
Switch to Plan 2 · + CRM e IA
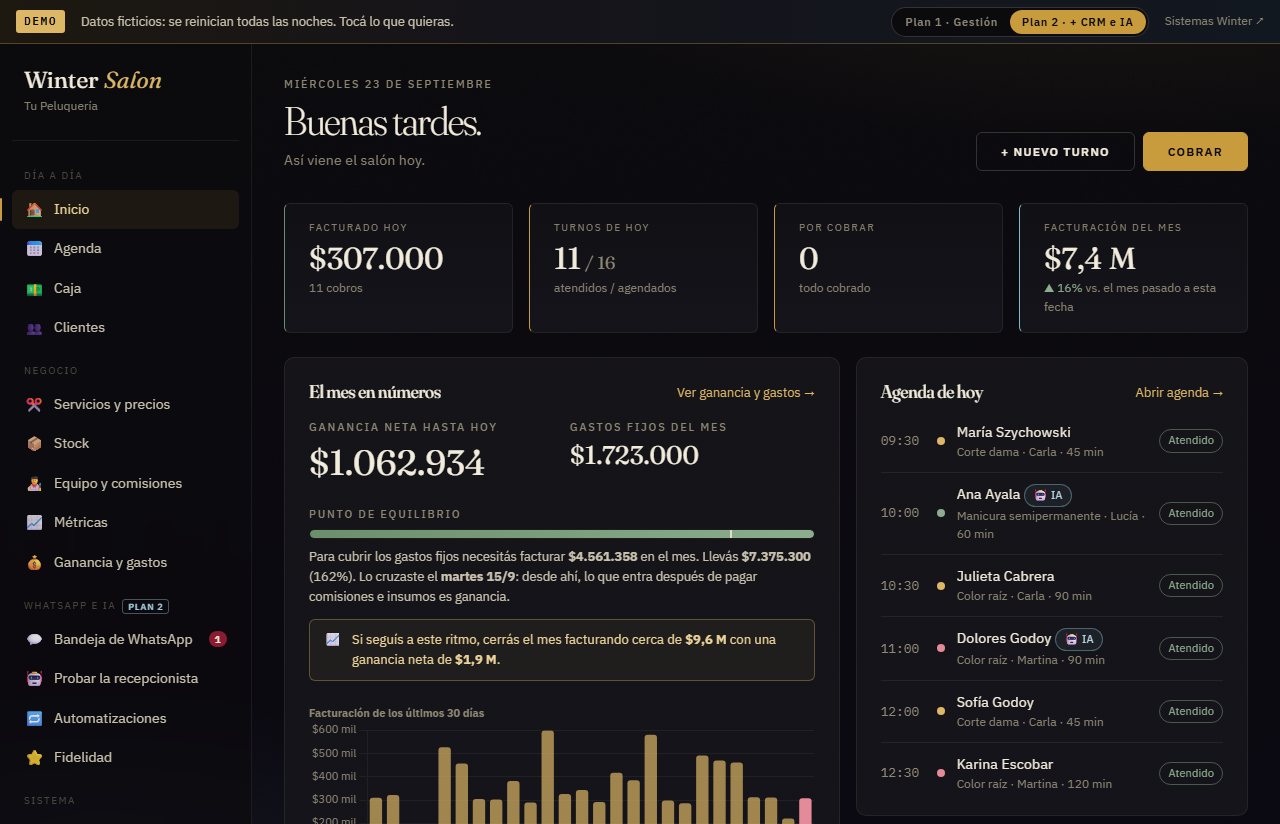tap(1078, 22)
